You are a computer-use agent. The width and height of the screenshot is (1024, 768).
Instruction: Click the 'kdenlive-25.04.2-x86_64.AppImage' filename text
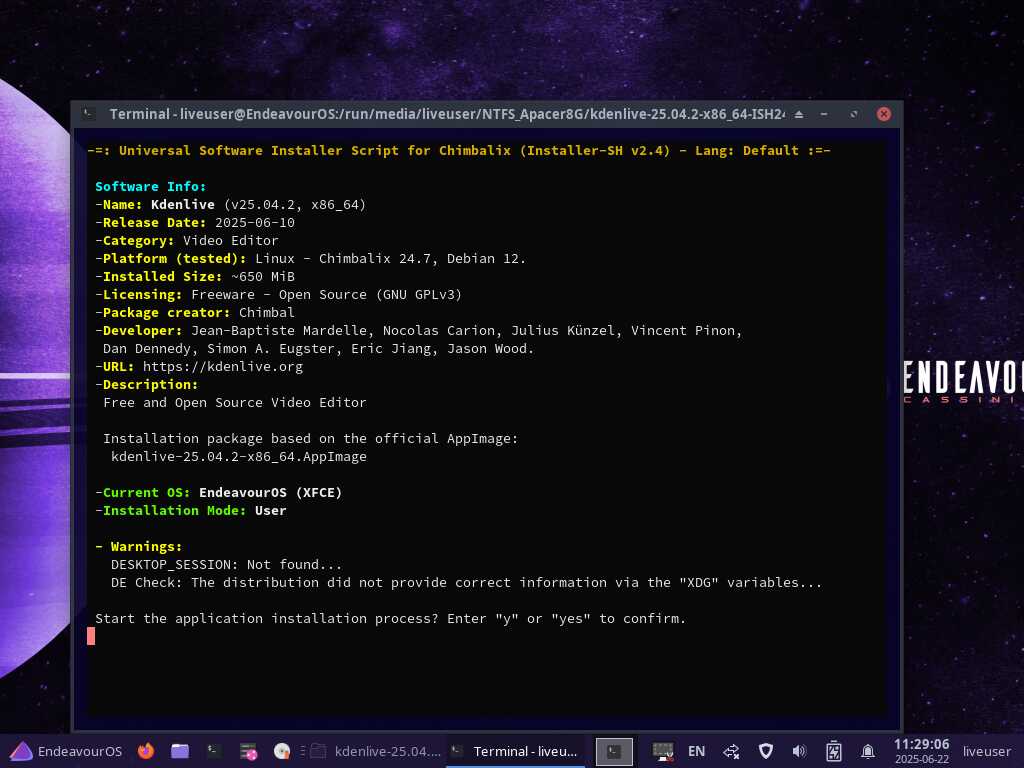point(238,456)
